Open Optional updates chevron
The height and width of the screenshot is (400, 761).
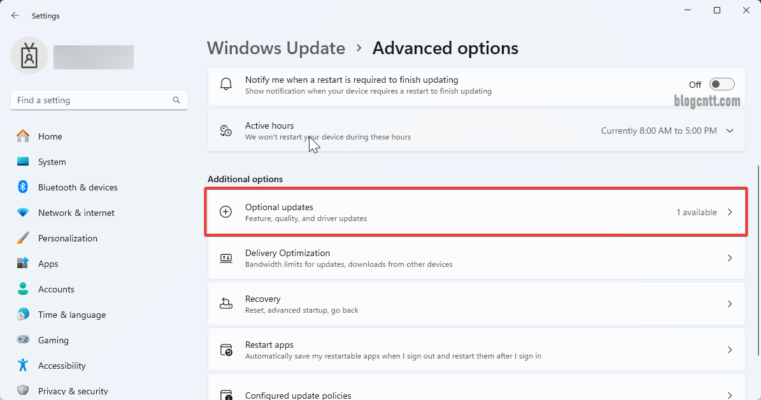click(730, 212)
